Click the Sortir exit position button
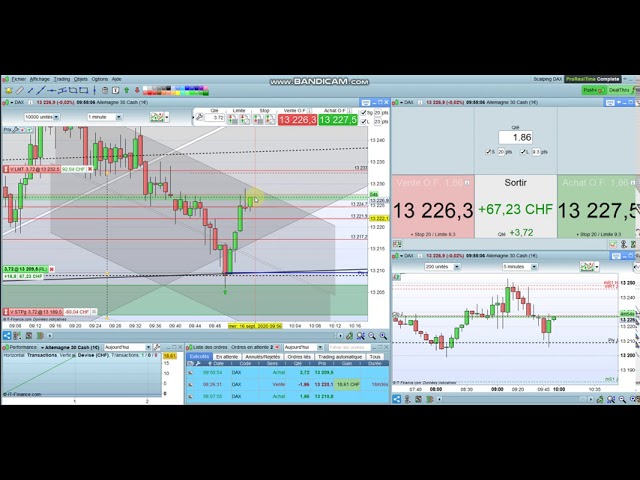The width and height of the screenshot is (640, 480). pos(516,207)
